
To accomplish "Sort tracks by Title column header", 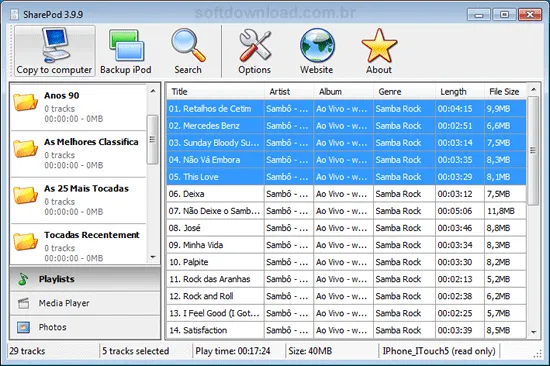I will 215,92.
